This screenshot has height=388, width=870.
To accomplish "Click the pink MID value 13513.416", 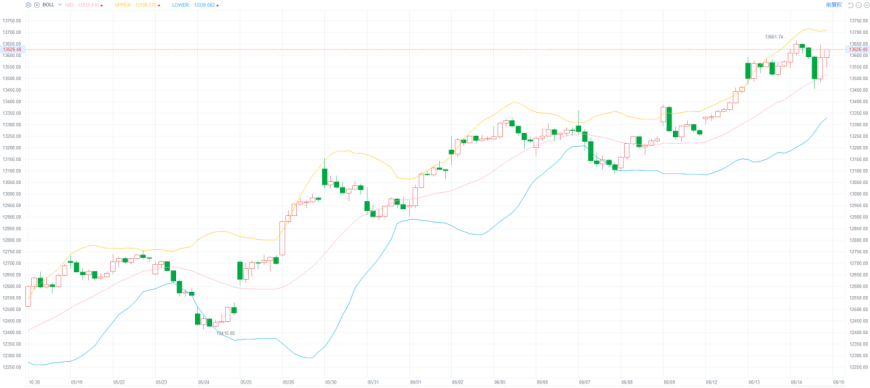I will coord(88,4).
